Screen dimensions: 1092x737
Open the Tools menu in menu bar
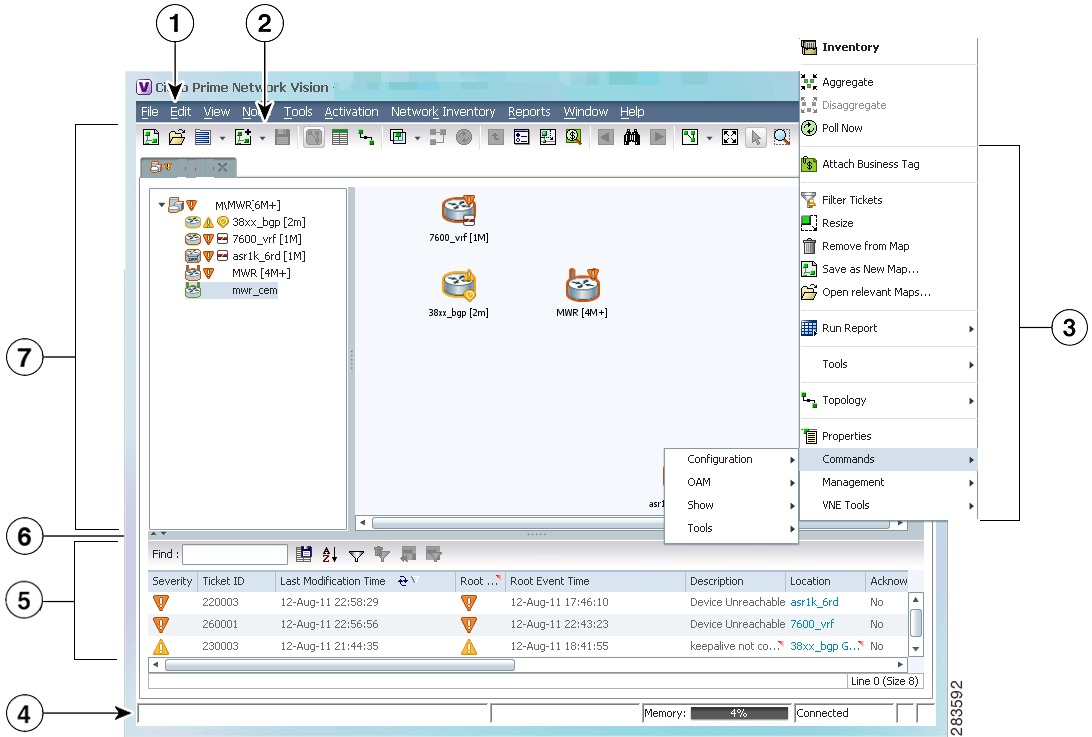pos(298,111)
